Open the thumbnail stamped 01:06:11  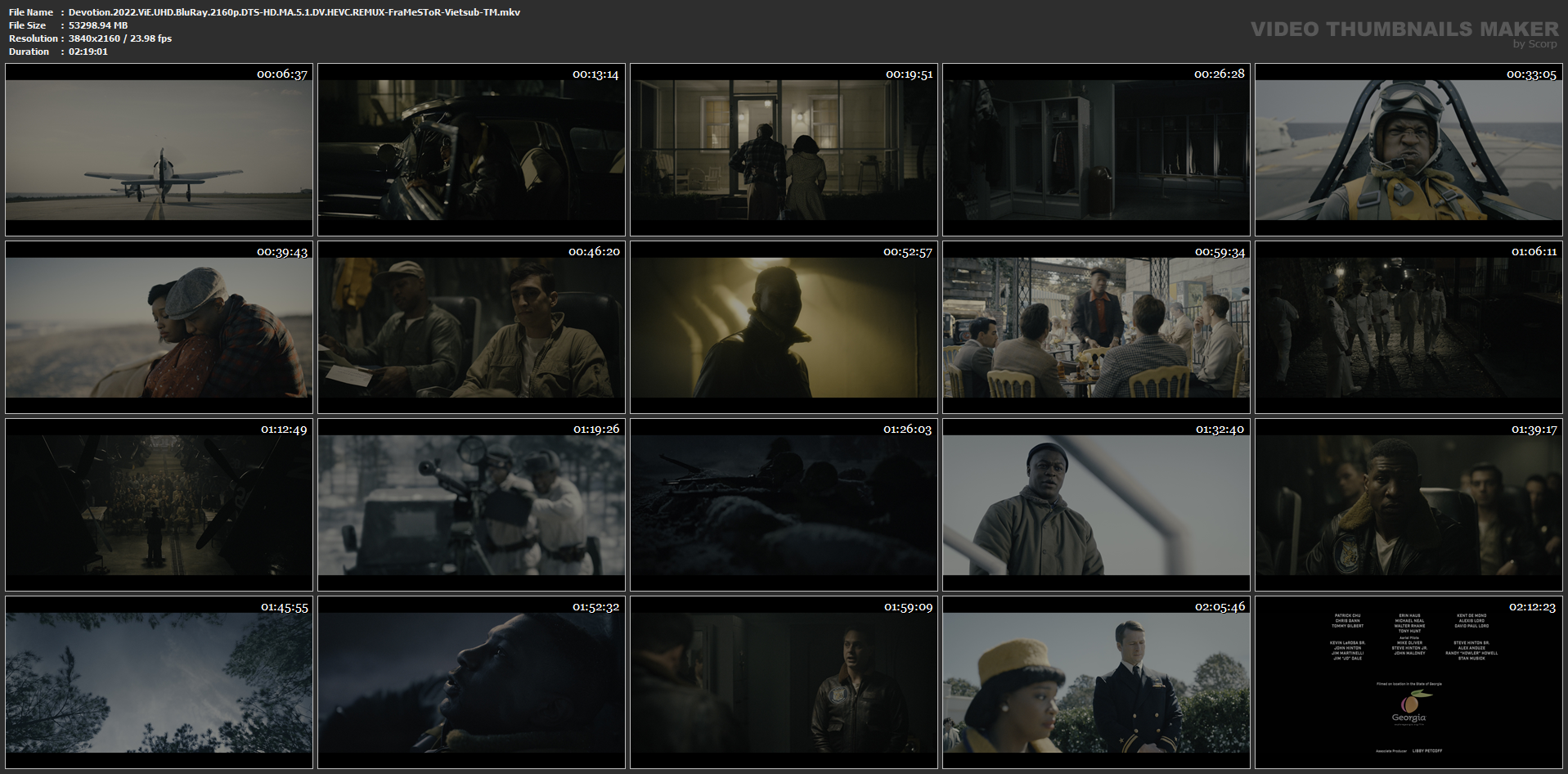pos(1409,327)
